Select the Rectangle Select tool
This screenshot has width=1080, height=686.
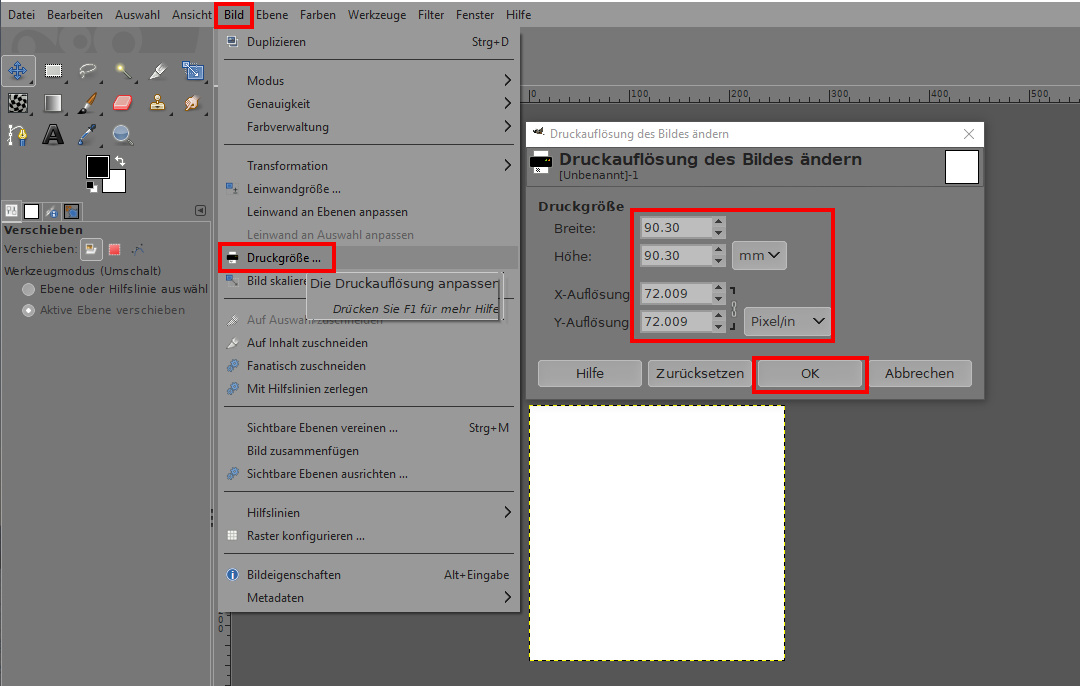53,70
